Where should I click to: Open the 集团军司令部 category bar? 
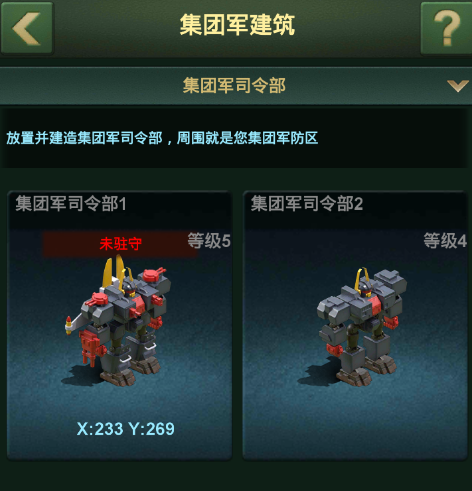pyautogui.click(x=236, y=86)
